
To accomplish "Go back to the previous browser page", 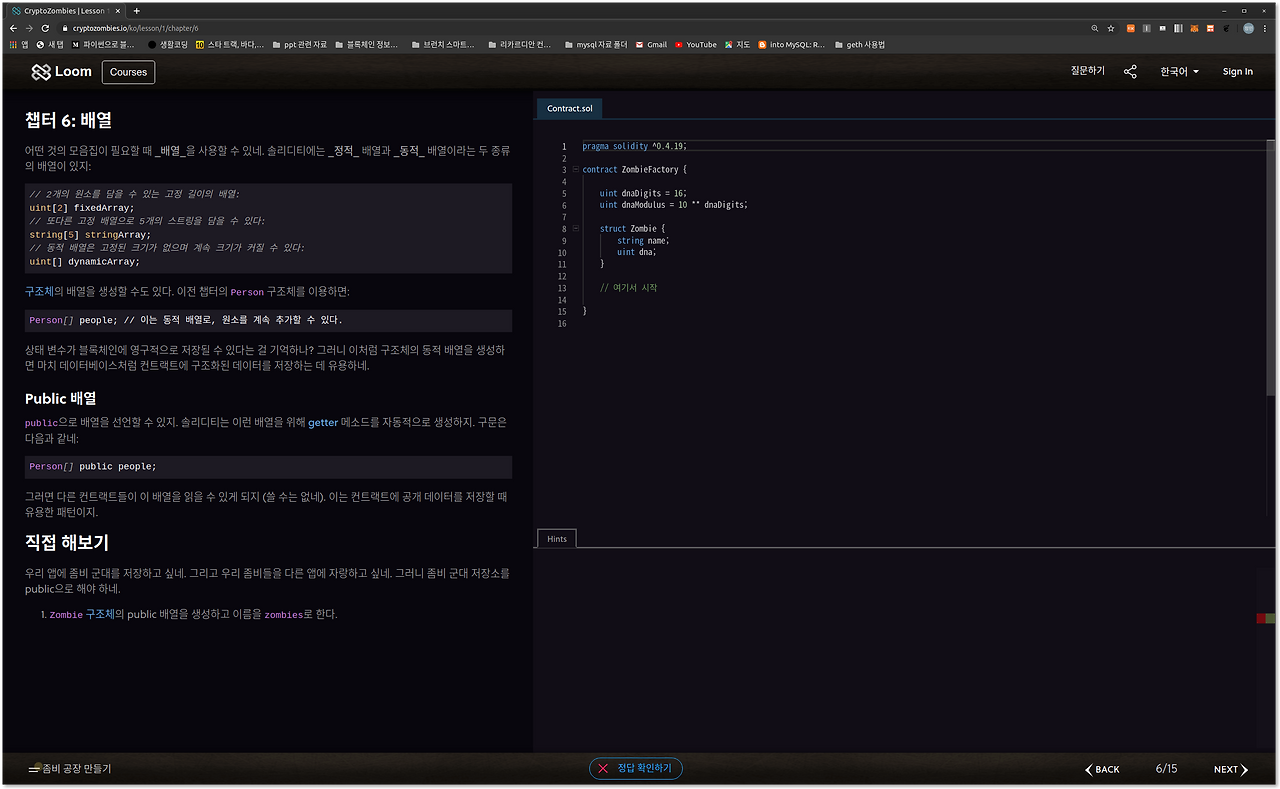I will [x=14, y=28].
